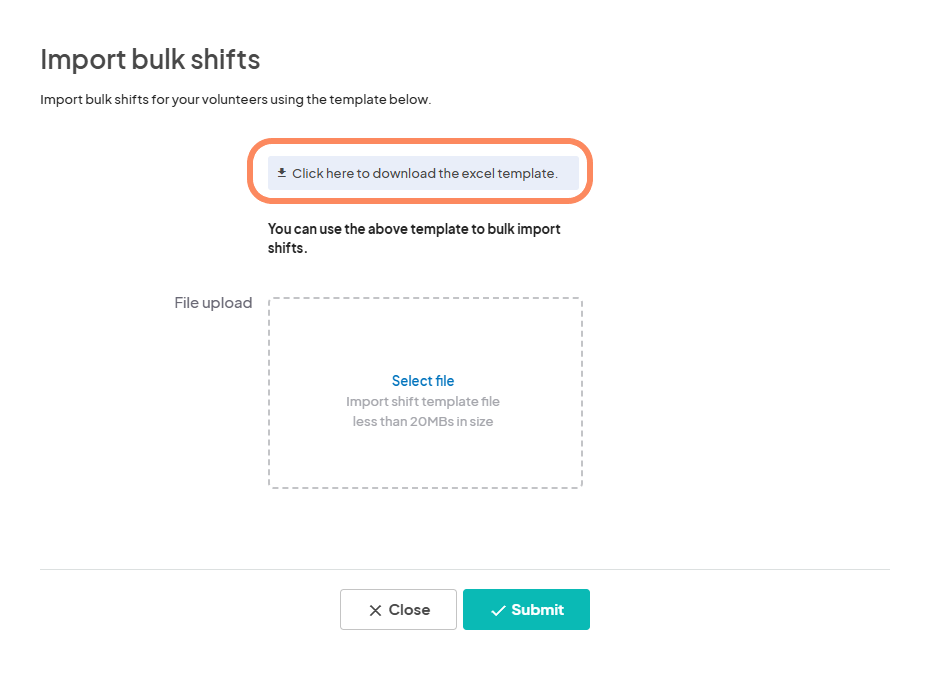Close the Import bulk shifts dialog
The image size is (931, 674).
point(398,609)
